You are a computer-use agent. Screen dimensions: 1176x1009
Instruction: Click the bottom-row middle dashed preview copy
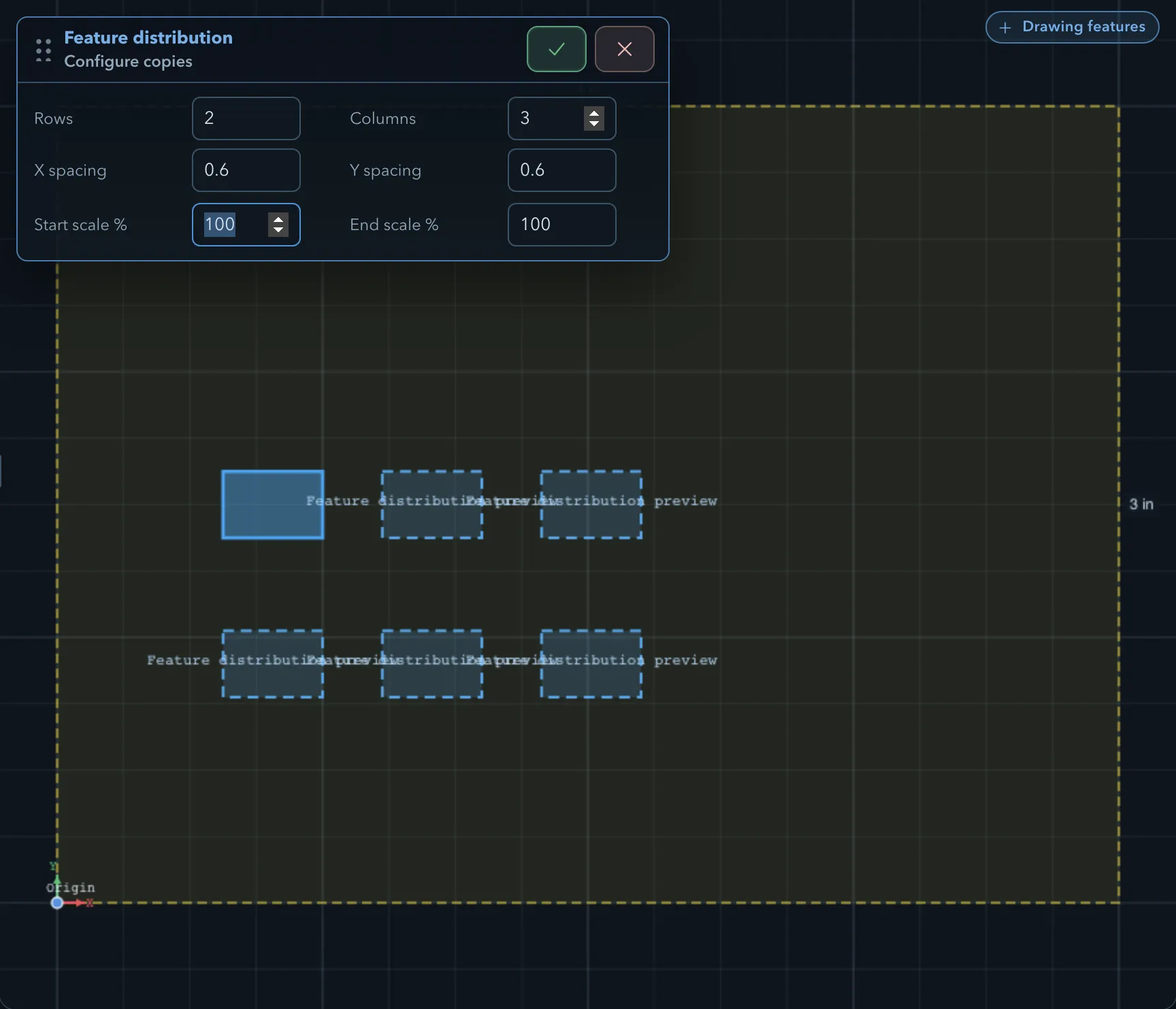click(431, 664)
